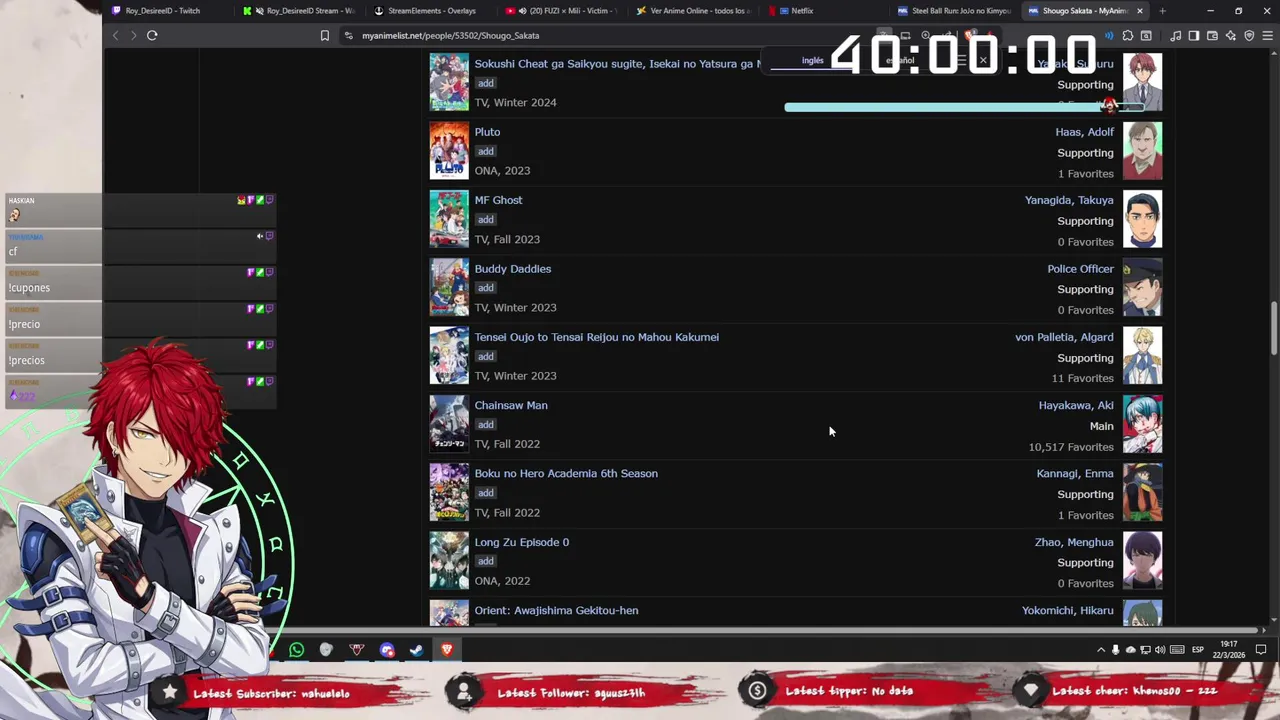Screen dimensions: 1280x720
Task: Open character Zhao, Menghua
Action: (x=1074, y=542)
